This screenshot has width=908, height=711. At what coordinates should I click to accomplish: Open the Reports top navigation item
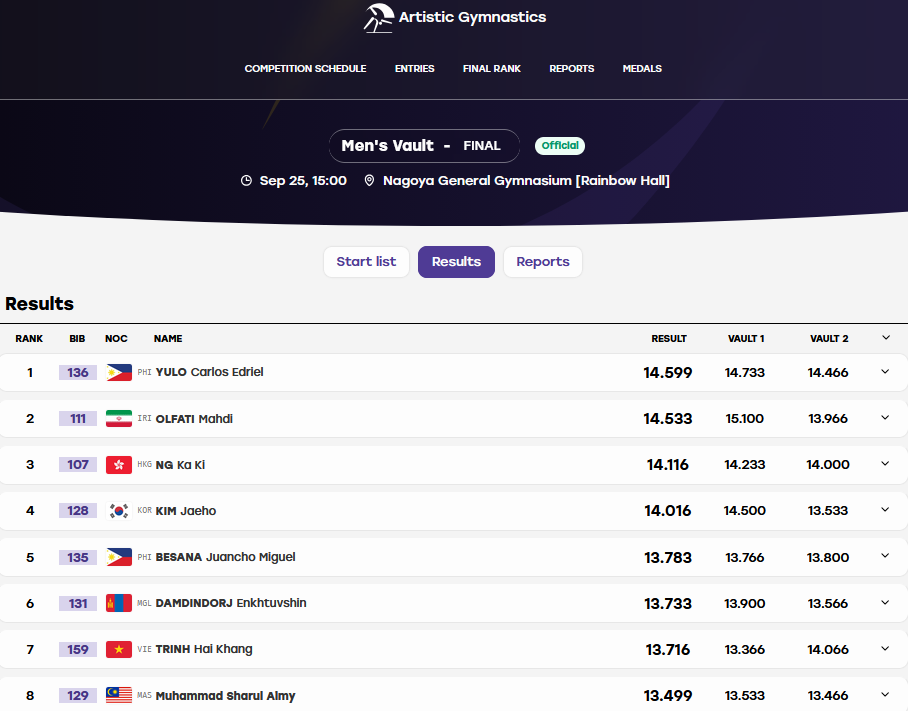coord(572,68)
